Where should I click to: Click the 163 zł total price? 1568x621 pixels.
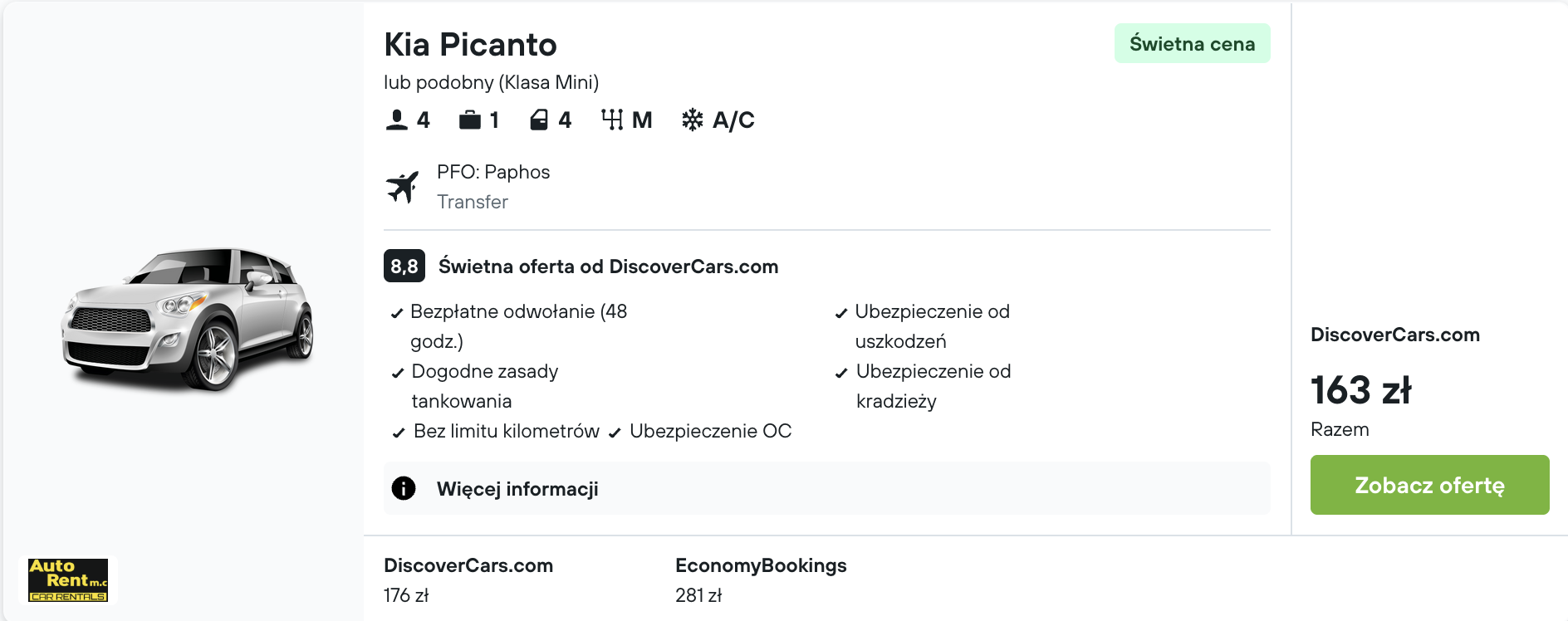click(x=1360, y=390)
